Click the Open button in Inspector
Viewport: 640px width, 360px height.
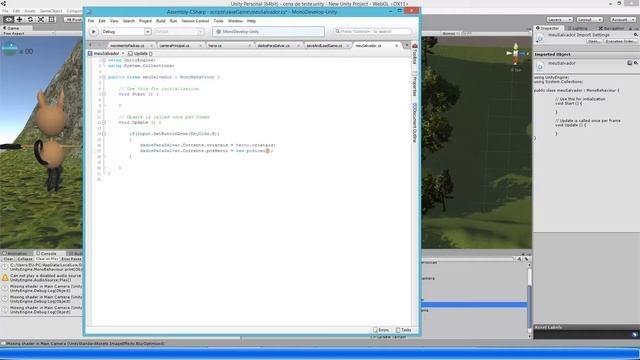click(593, 41)
